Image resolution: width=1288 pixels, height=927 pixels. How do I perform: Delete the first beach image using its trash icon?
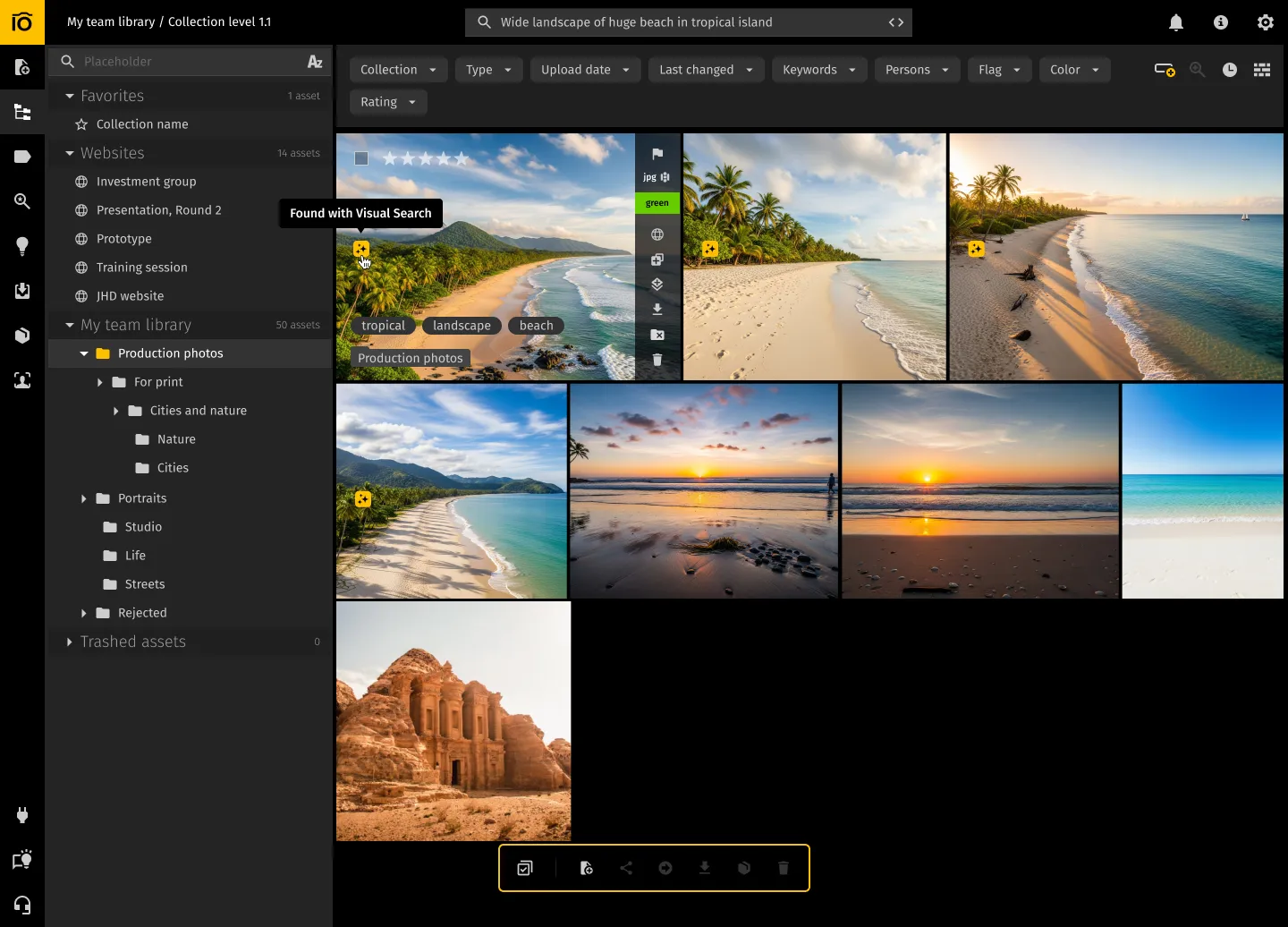(657, 359)
